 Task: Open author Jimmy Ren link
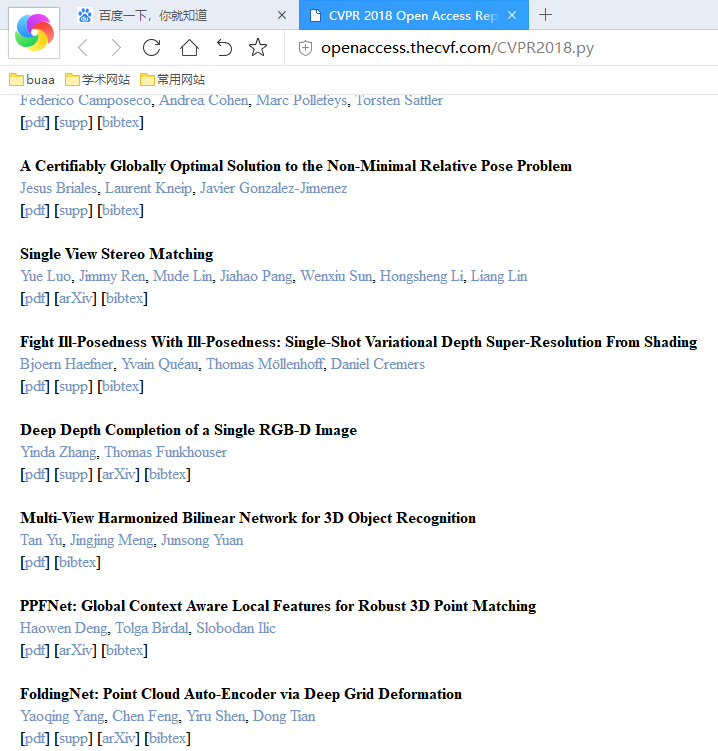pos(112,276)
